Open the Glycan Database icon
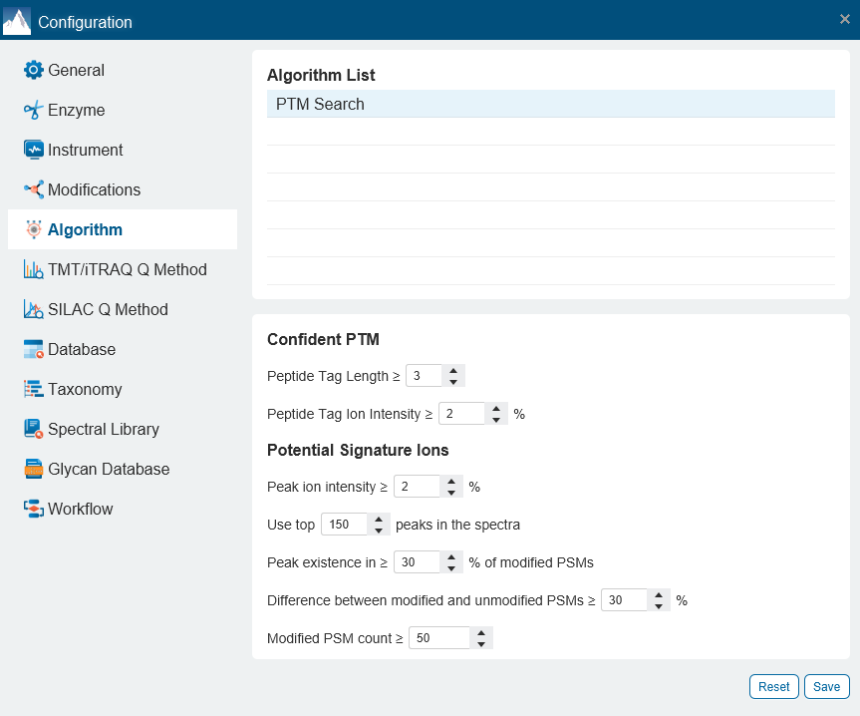This screenshot has height=716, width=860. [35, 469]
